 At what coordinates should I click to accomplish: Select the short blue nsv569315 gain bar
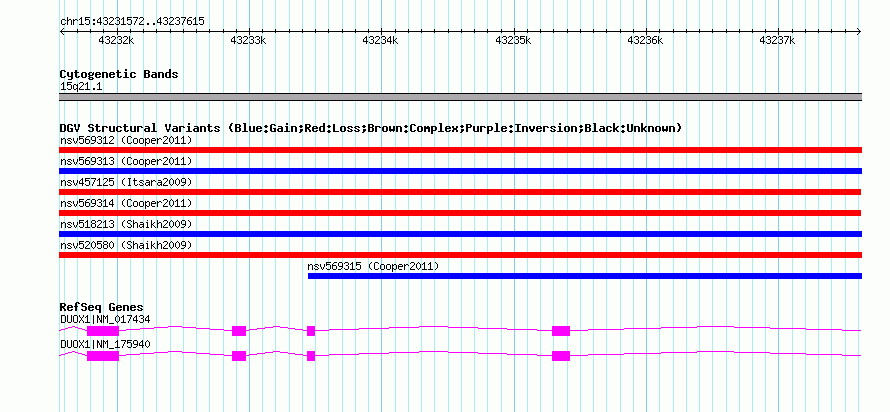tap(585, 276)
